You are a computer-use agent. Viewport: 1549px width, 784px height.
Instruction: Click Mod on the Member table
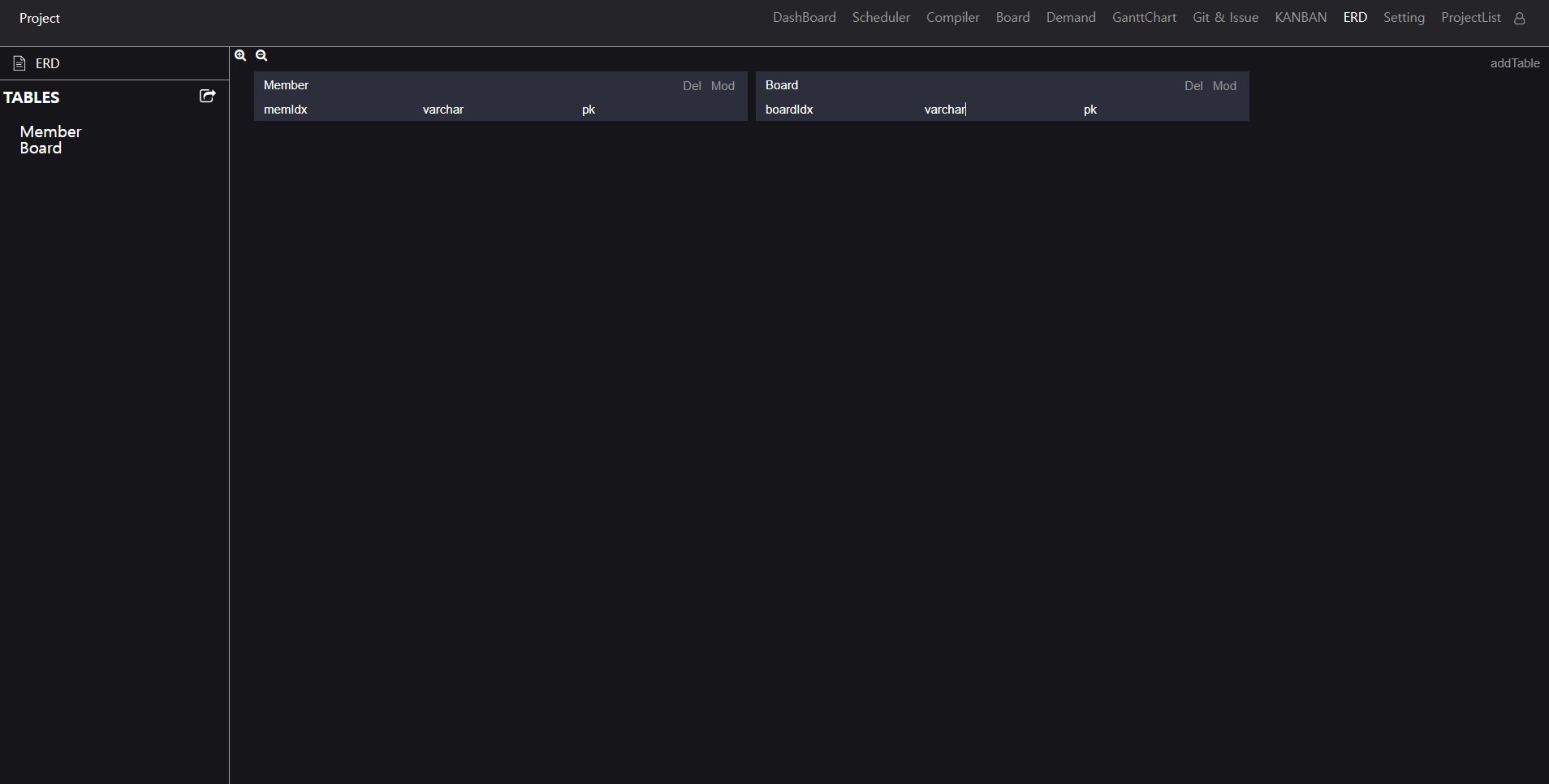[x=723, y=86]
